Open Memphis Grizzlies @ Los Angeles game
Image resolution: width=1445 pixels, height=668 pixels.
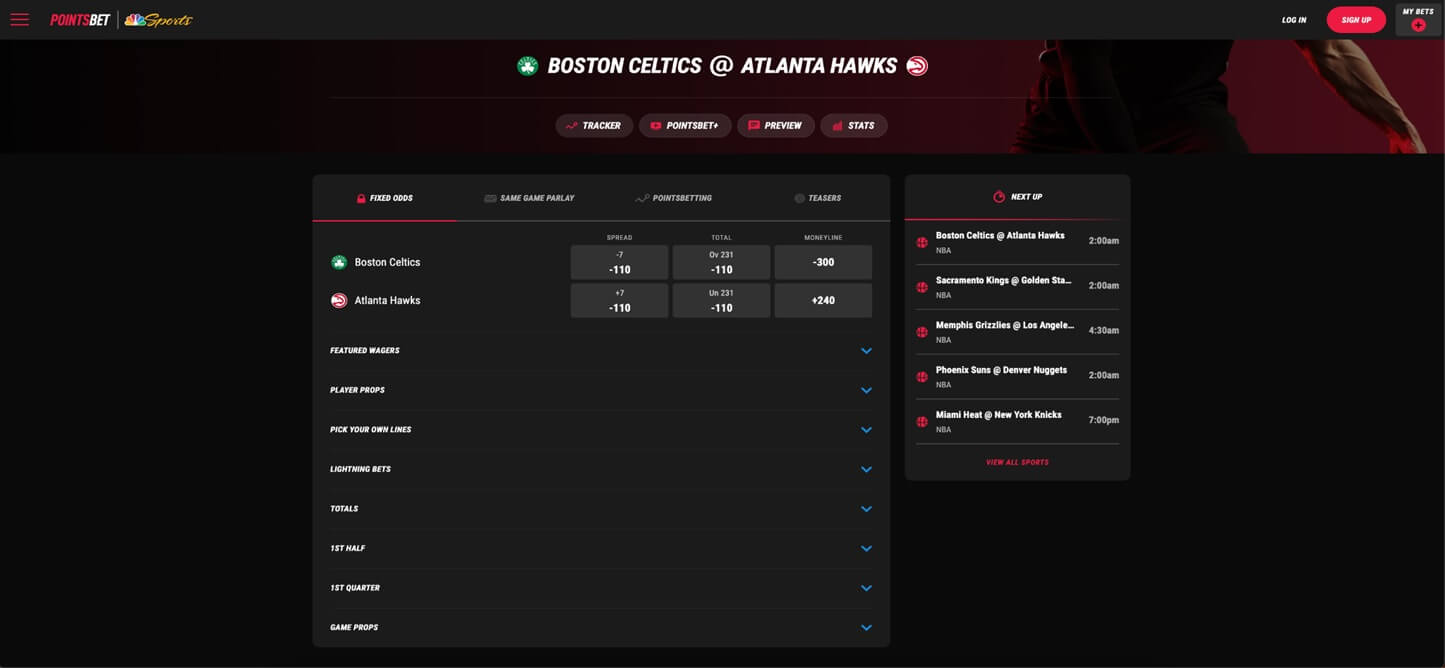click(1017, 332)
